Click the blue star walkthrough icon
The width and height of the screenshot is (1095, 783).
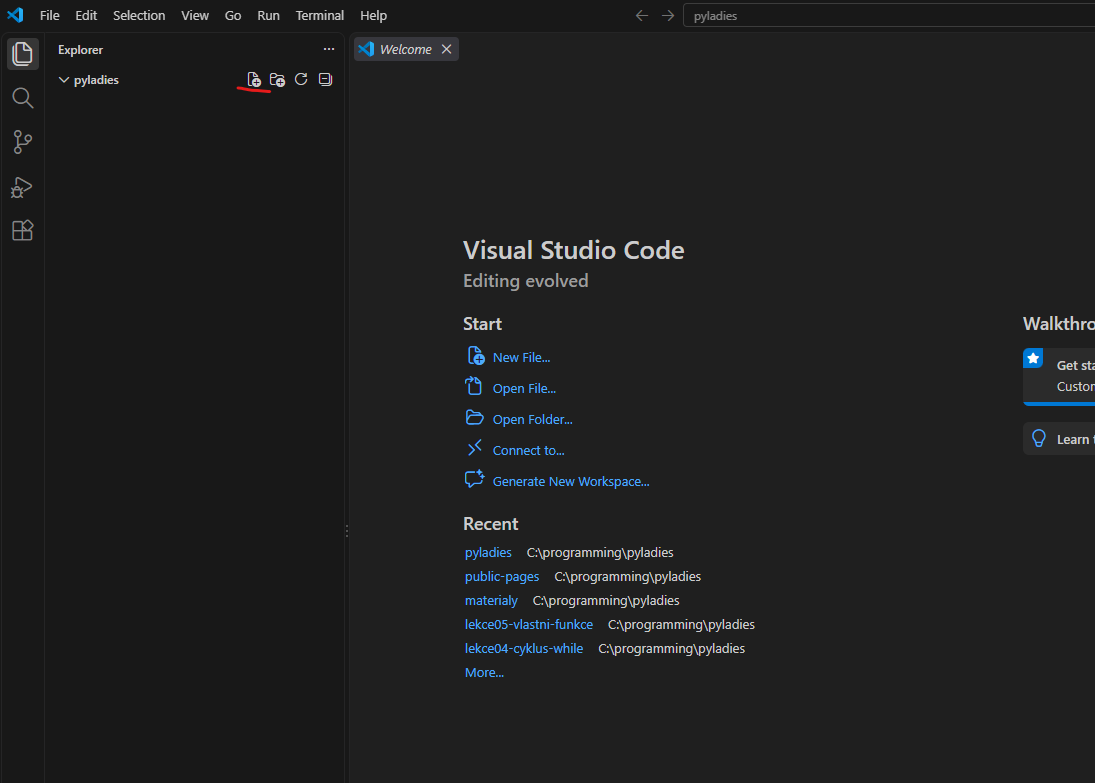[1033, 358]
